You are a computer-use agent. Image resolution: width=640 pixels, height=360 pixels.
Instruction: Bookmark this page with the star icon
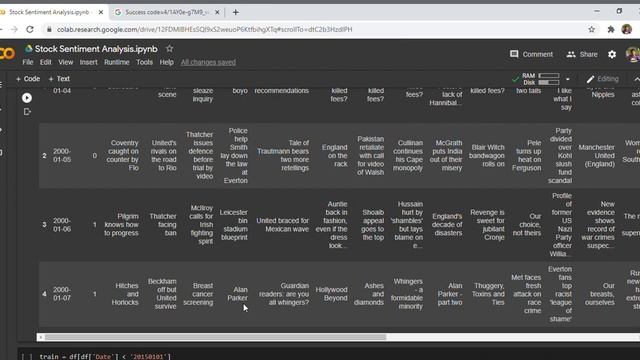[x=591, y=29]
